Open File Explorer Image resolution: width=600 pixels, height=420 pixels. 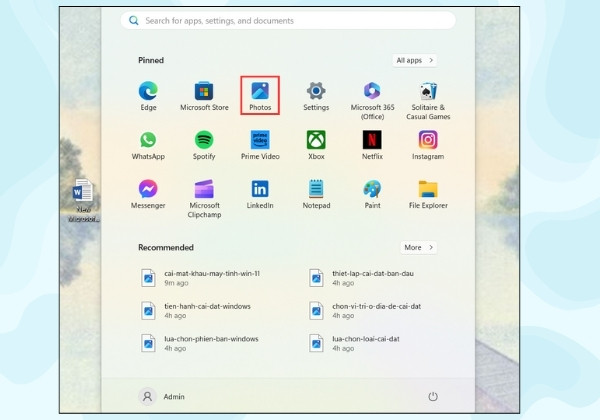coord(428,194)
